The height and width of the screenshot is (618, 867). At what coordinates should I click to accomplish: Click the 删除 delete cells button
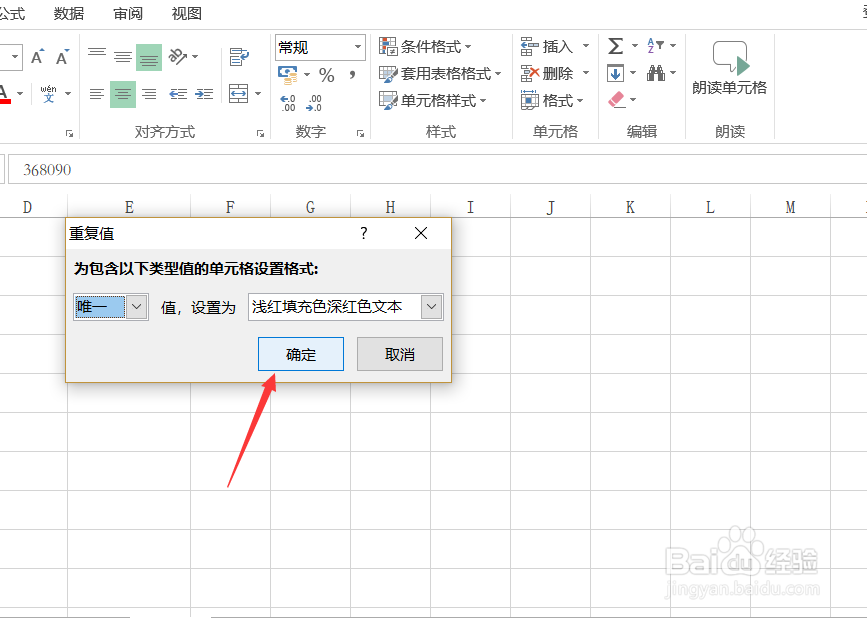pyautogui.click(x=547, y=74)
